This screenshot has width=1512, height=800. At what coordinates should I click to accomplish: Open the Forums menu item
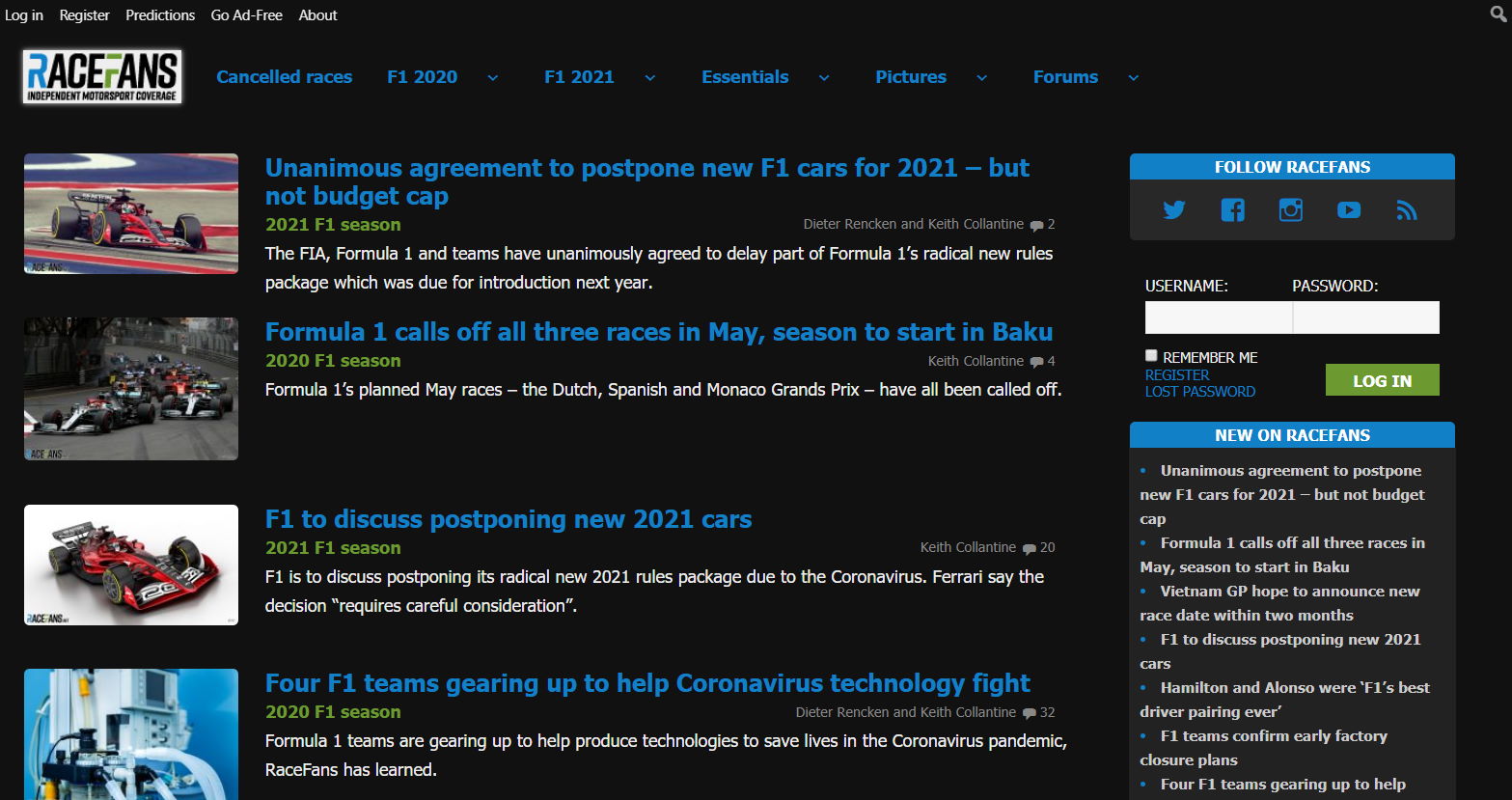(1065, 77)
